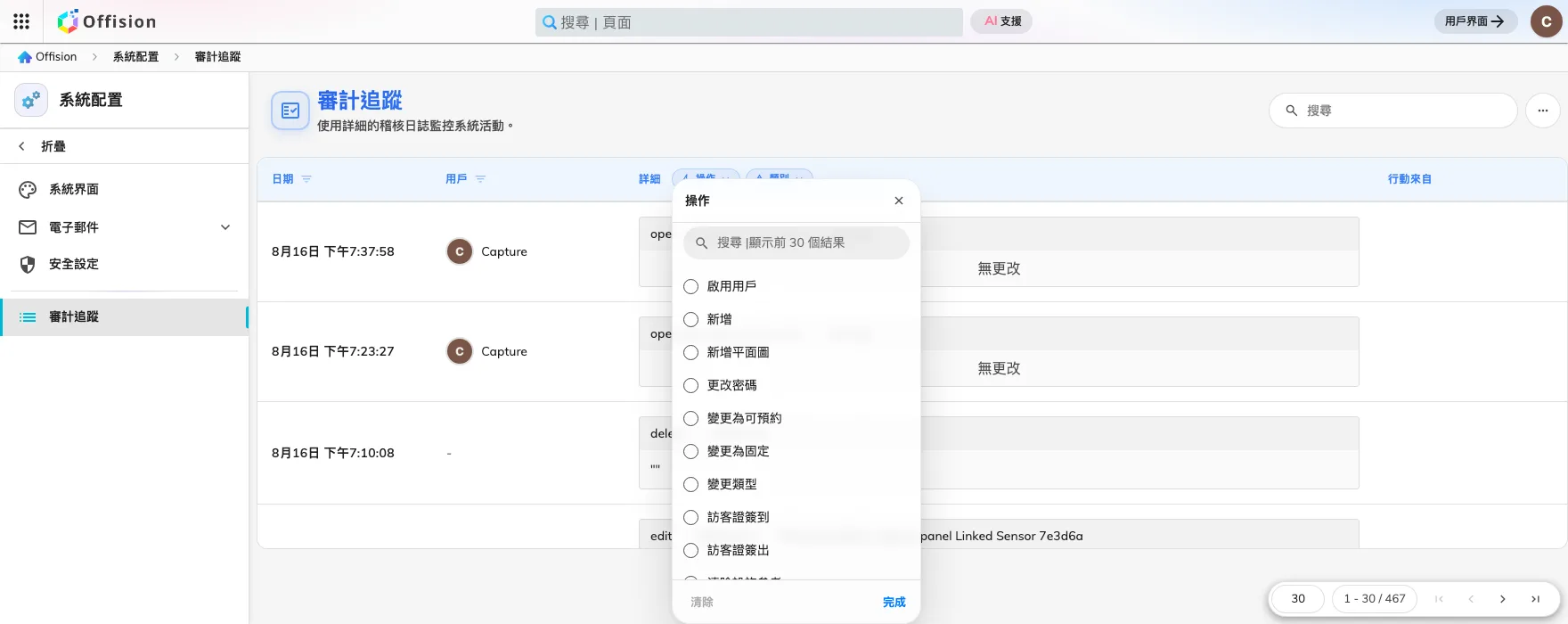Select the 變更類型 radio option
1568x624 pixels.
coord(690,484)
